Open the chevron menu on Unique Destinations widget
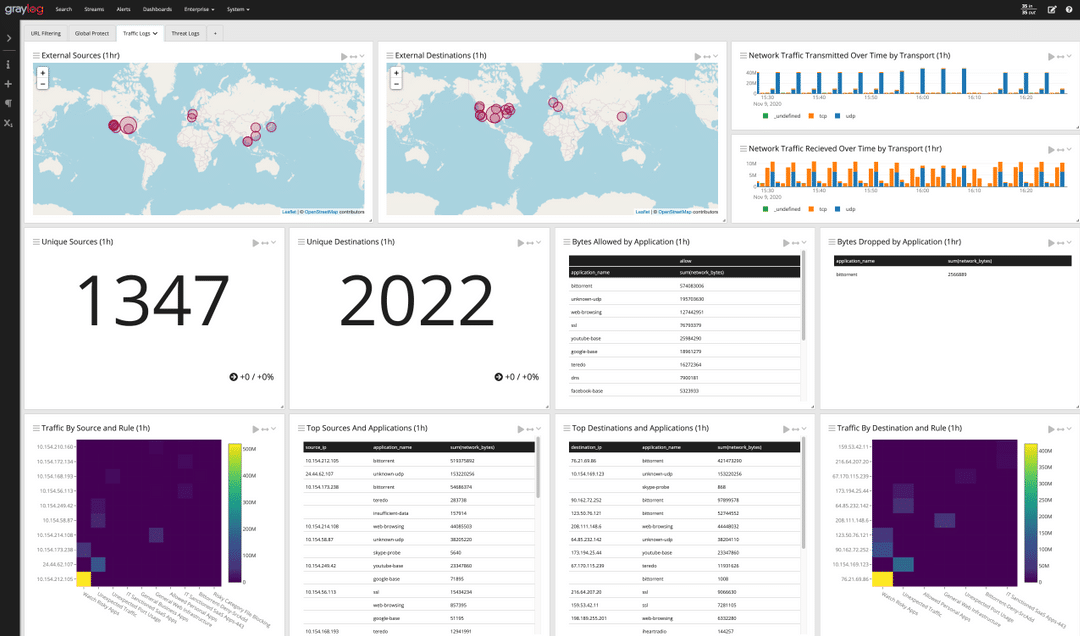 (x=537, y=242)
